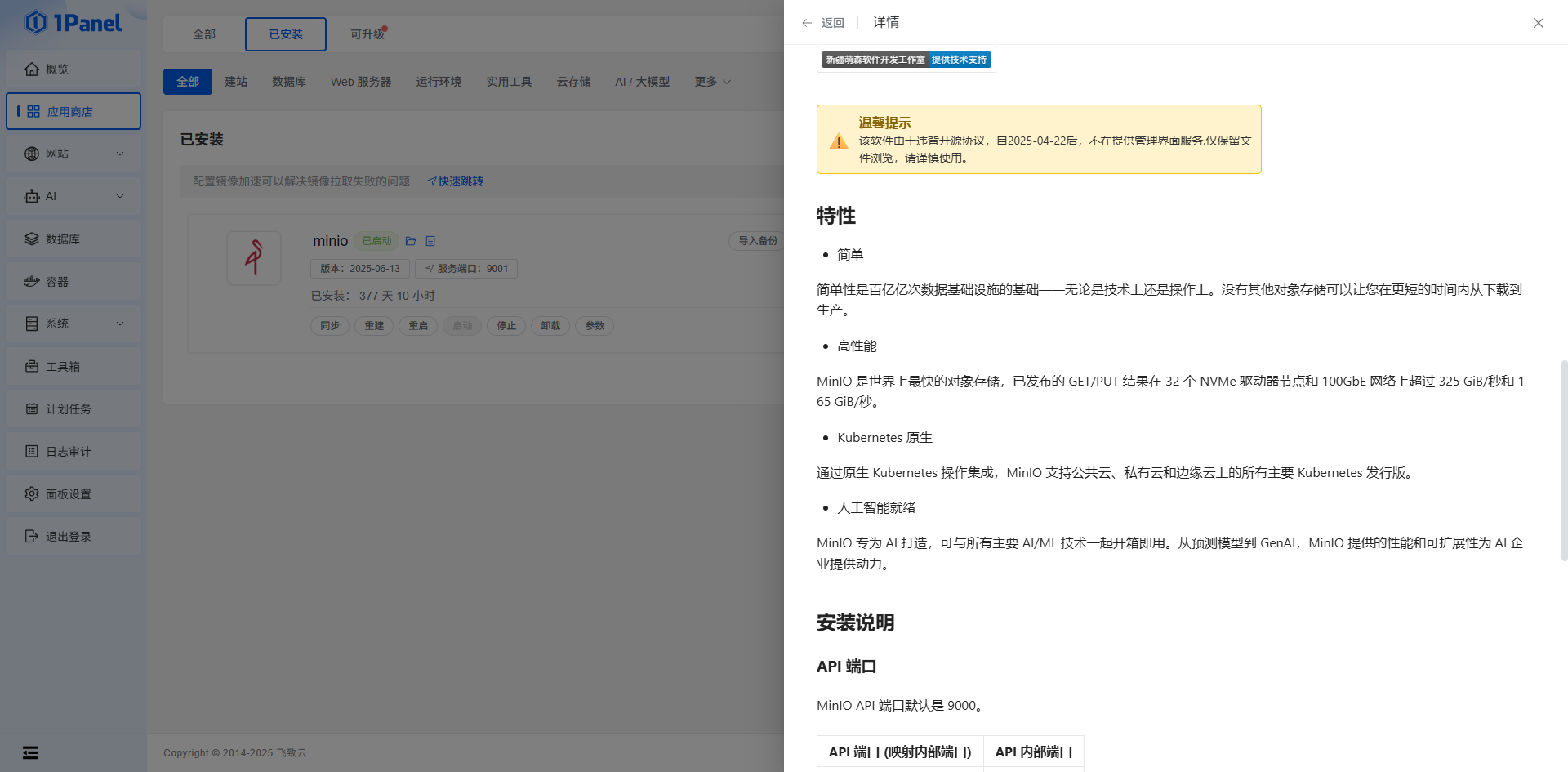Expand the 网站 sidebar submenu arrow

tap(120, 154)
